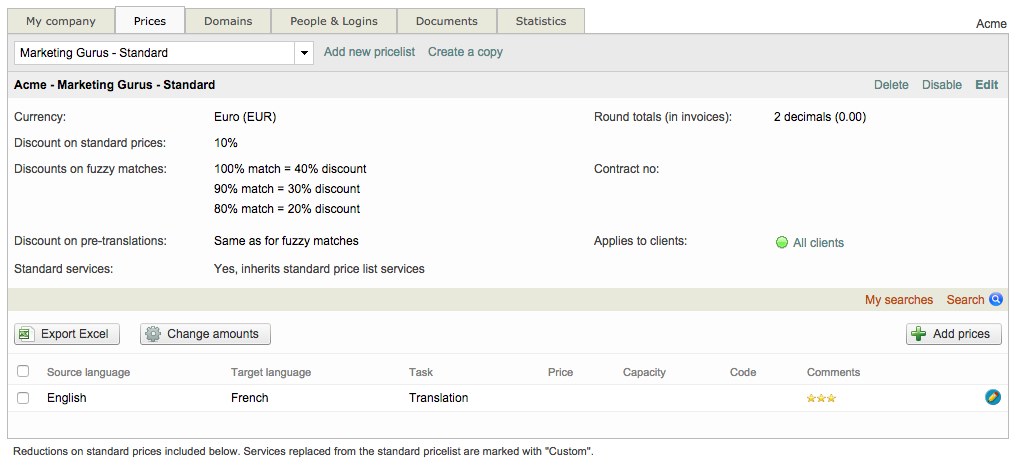Viewport: 1017px width, 462px height.
Task: Click the Edit link for the pricelist
Action: point(986,85)
